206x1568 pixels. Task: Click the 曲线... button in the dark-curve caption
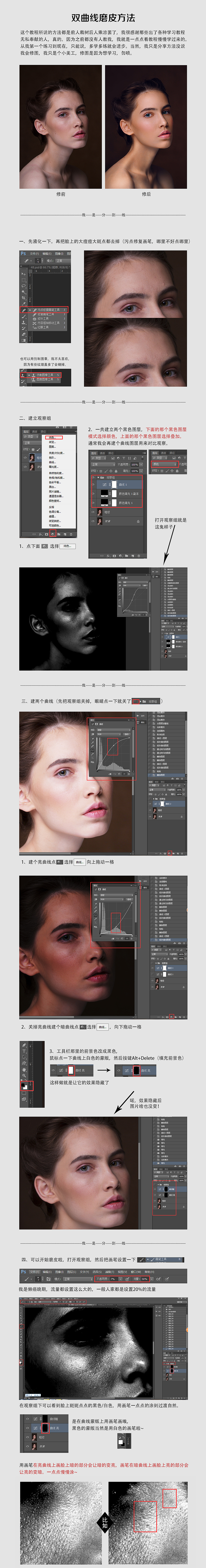[x=103, y=1027]
